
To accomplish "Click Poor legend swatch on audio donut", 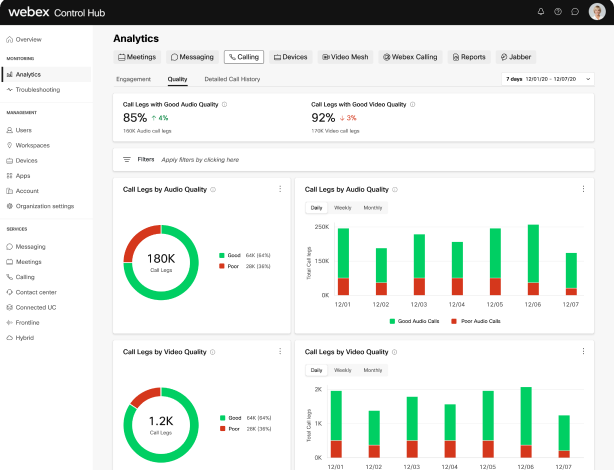I will tap(222, 266).
